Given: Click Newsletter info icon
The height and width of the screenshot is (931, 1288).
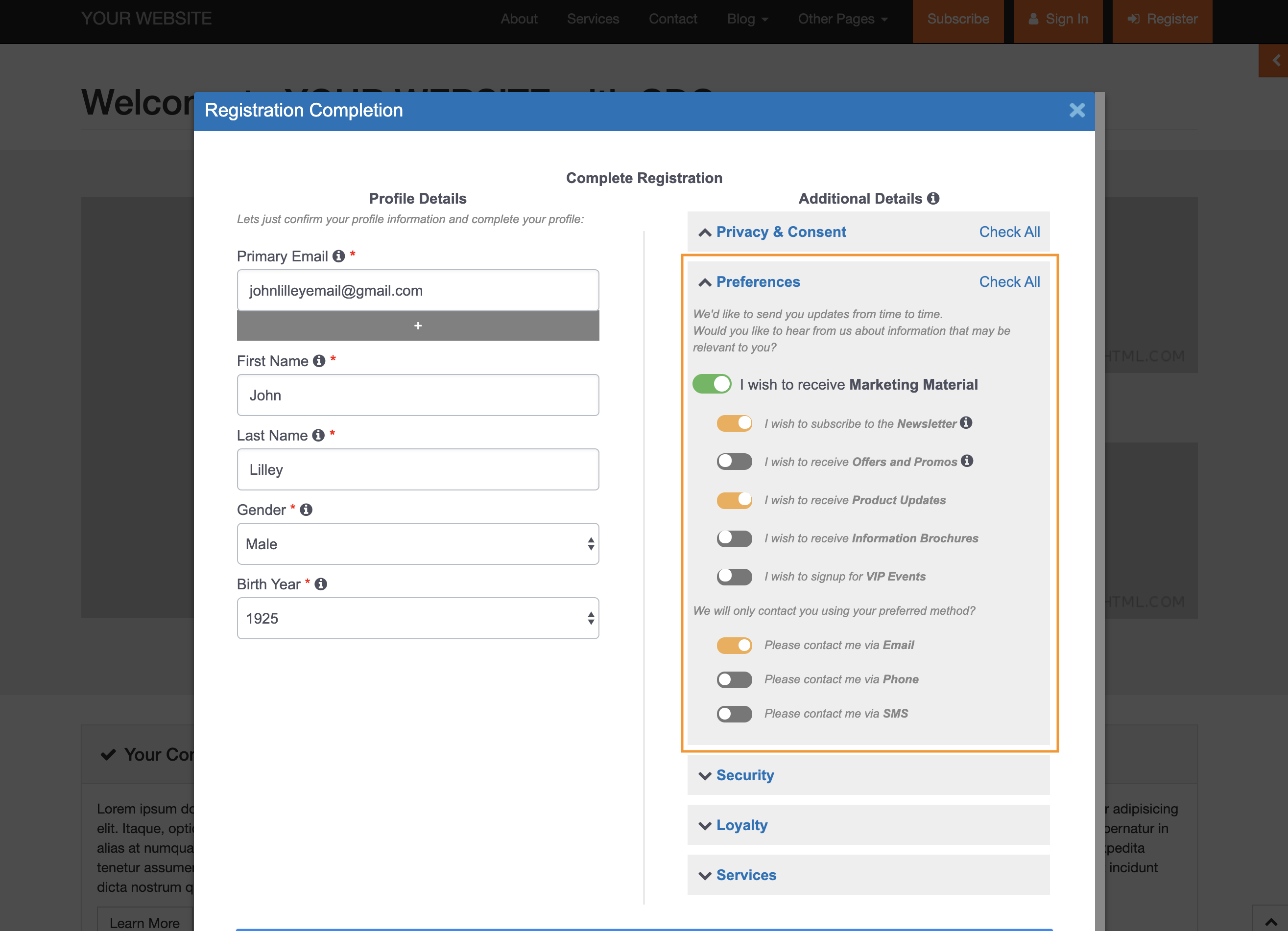Looking at the screenshot, I should pos(966,423).
